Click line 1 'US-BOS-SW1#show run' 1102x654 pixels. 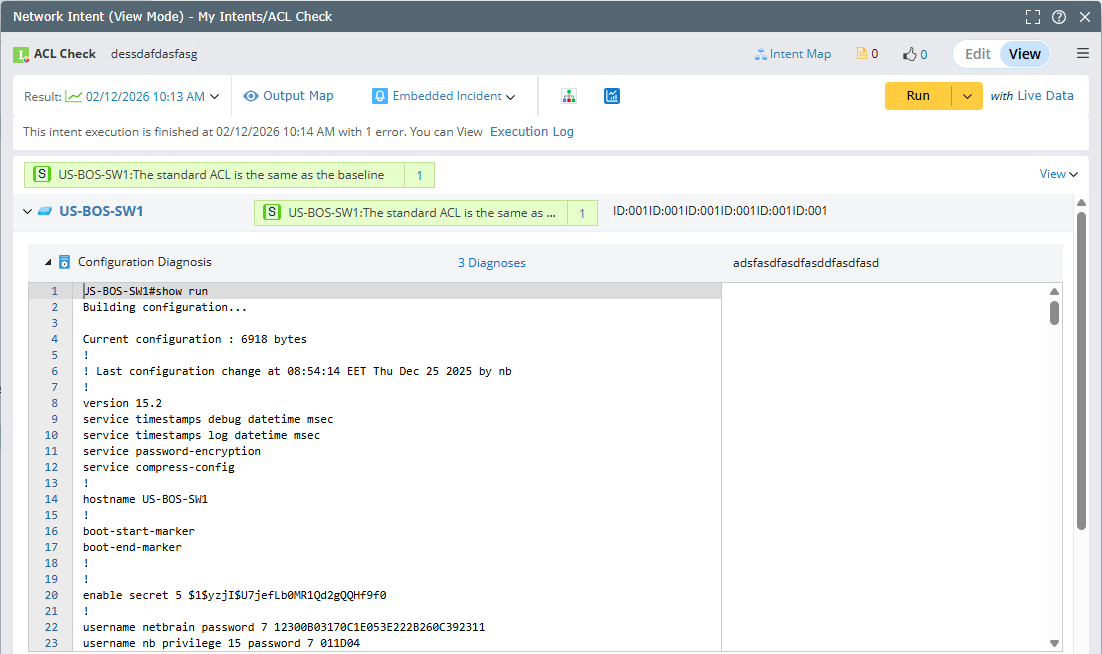point(145,291)
